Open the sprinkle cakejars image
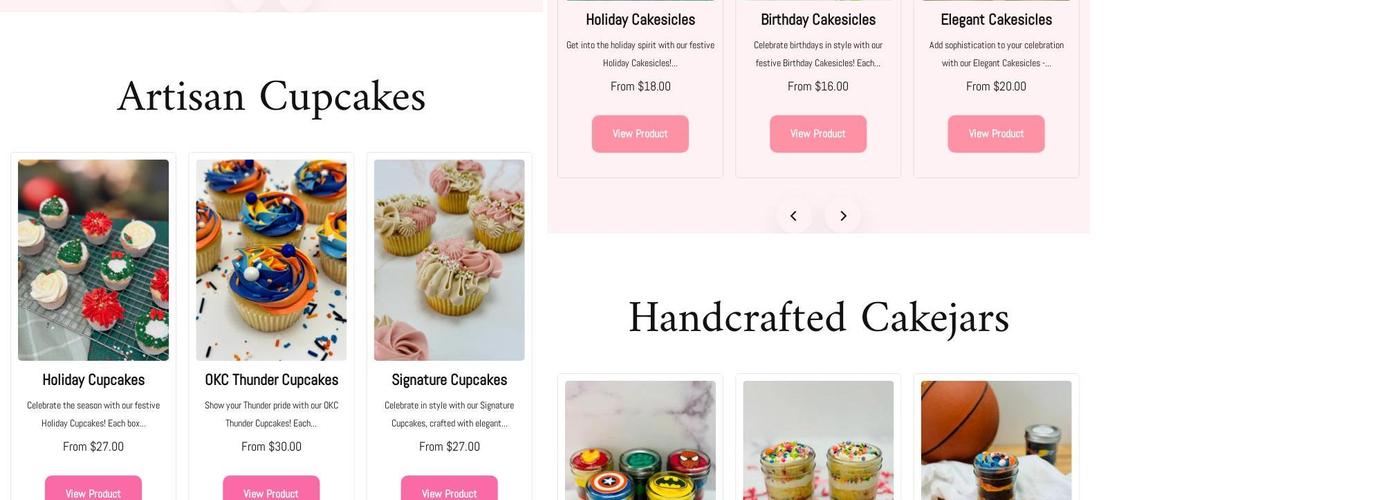This screenshot has height=500, width=1400. (818, 440)
